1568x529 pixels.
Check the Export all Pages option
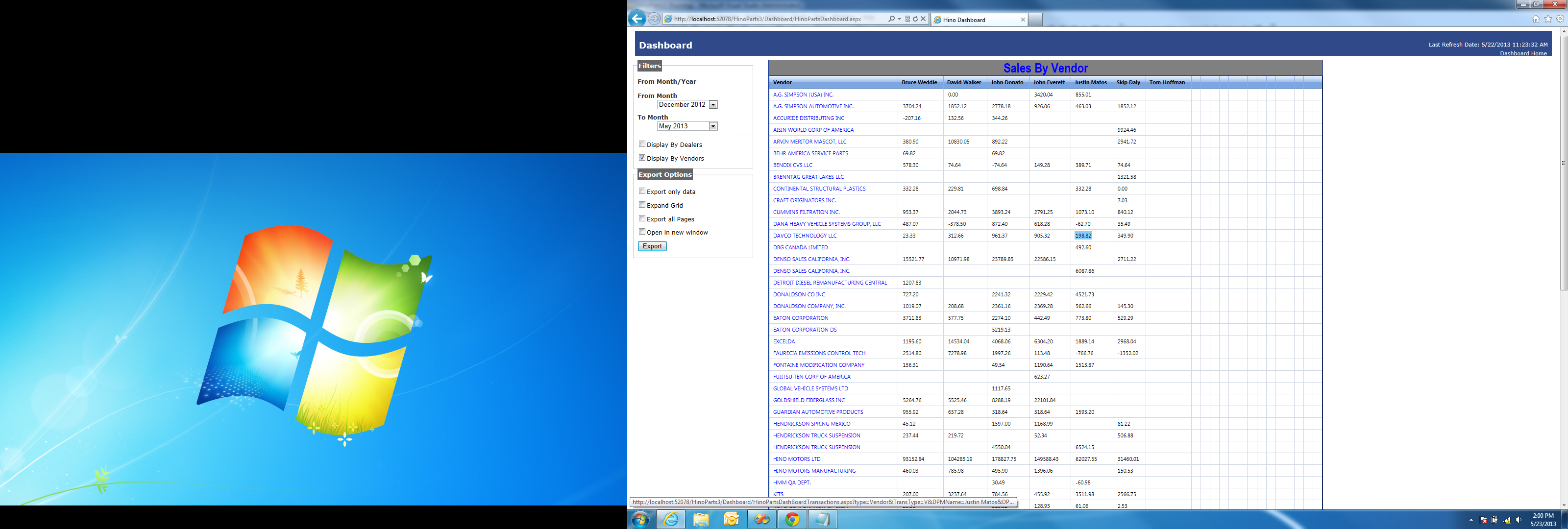(642, 218)
